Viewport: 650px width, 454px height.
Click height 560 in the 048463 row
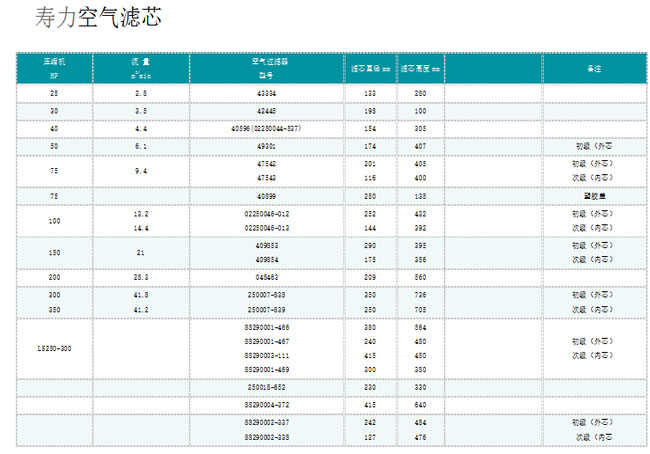420,277
